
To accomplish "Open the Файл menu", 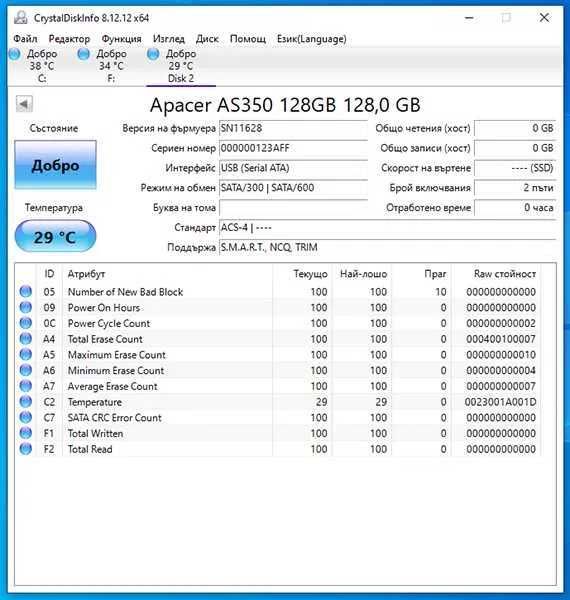I will (x=25, y=39).
